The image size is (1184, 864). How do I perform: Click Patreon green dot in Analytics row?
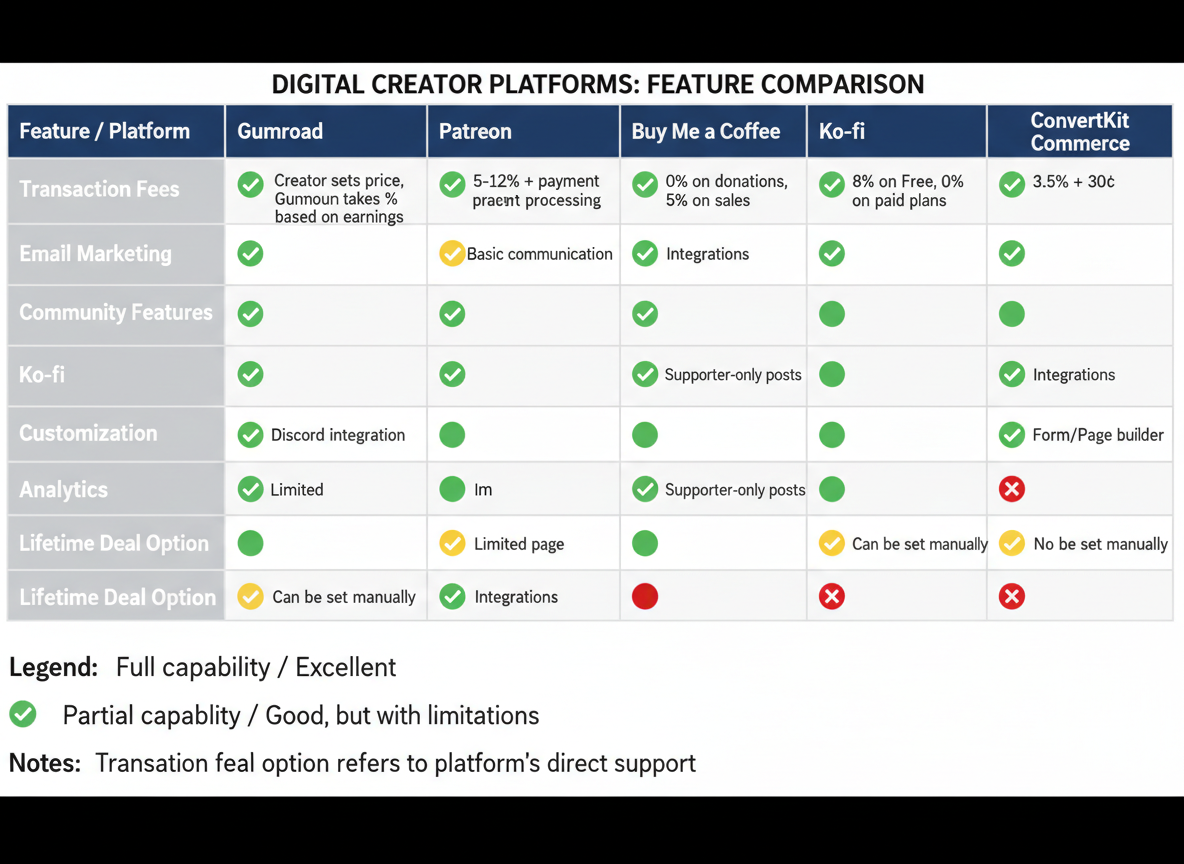coord(452,489)
